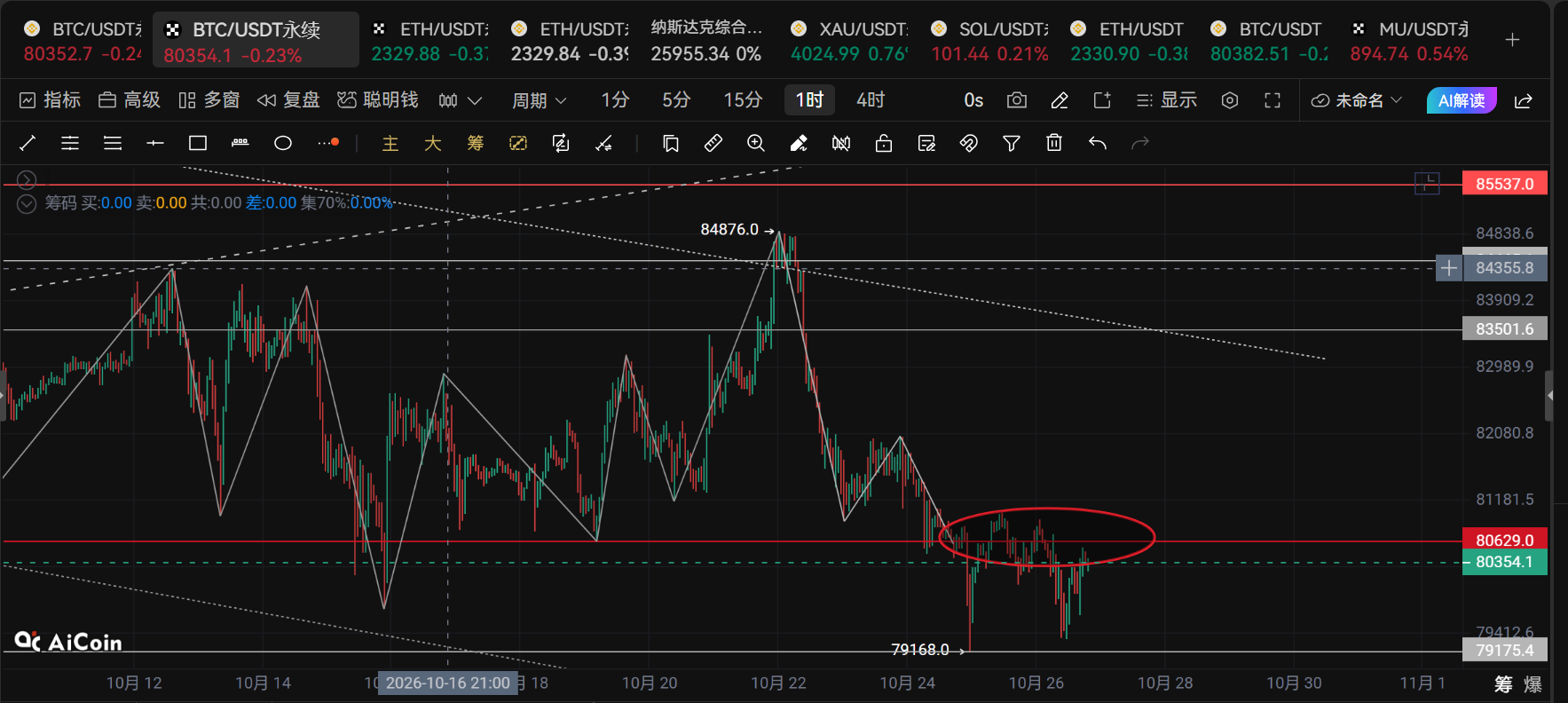Toggle the 筹 chip panel at bottom right
The image size is (1568, 703).
[1503, 683]
